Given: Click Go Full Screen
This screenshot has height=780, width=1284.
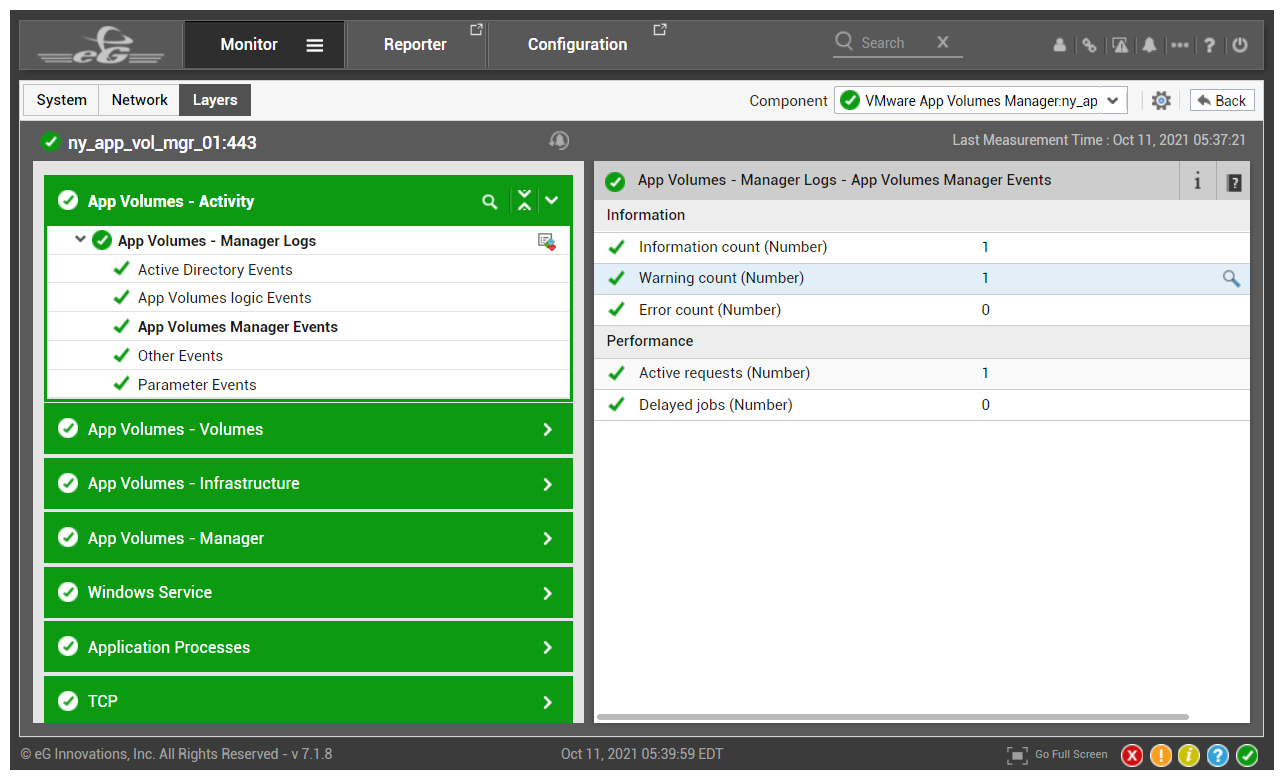Looking at the screenshot, I should (1058, 755).
